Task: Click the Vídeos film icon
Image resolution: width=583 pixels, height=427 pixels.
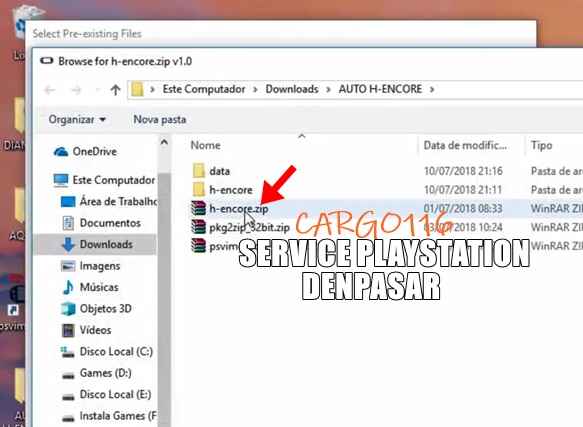Action: [68, 330]
